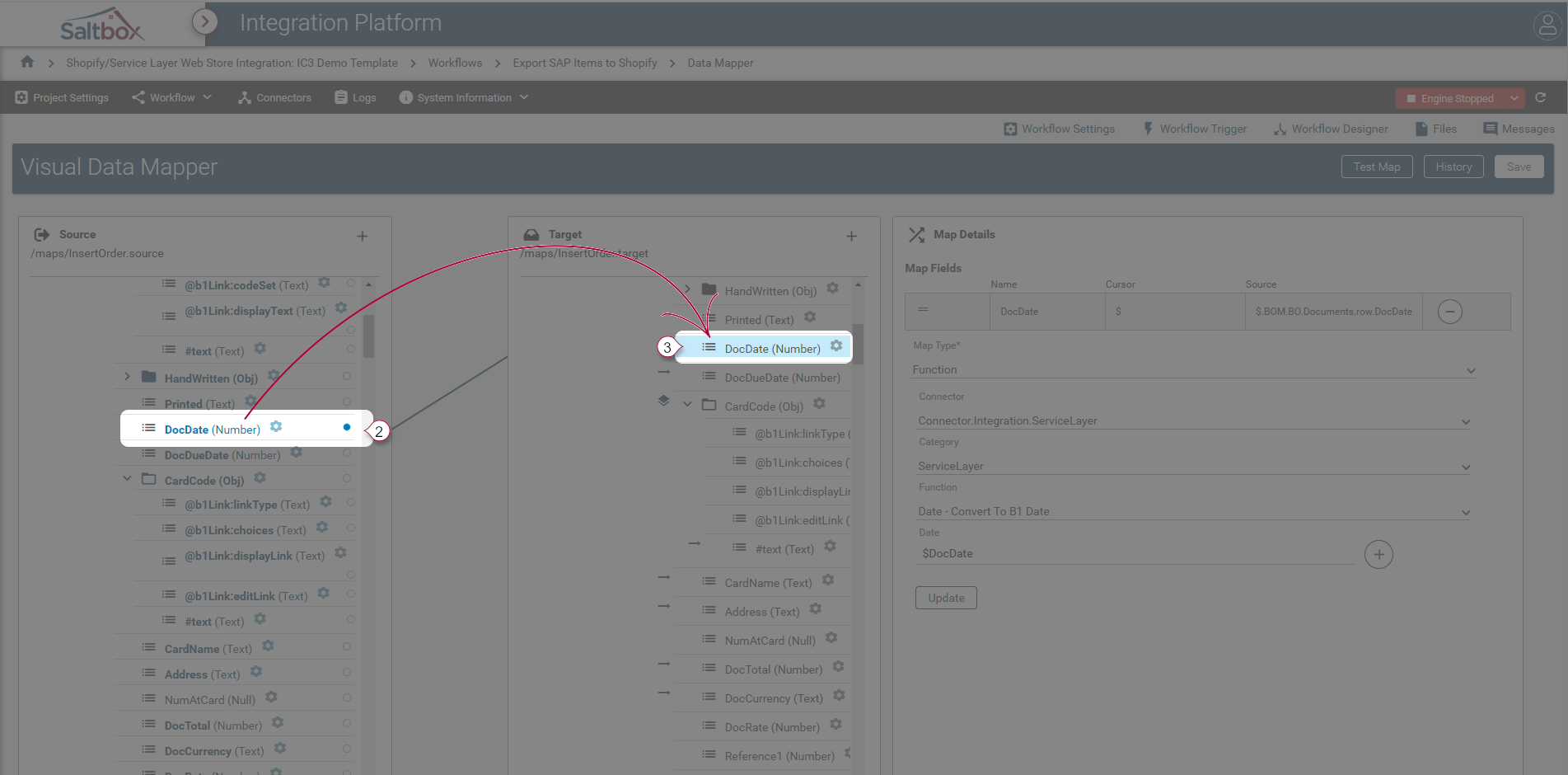Select source DocTotal connector dot
Image resolution: width=1568 pixels, height=775 pixels.
point(347,724)
